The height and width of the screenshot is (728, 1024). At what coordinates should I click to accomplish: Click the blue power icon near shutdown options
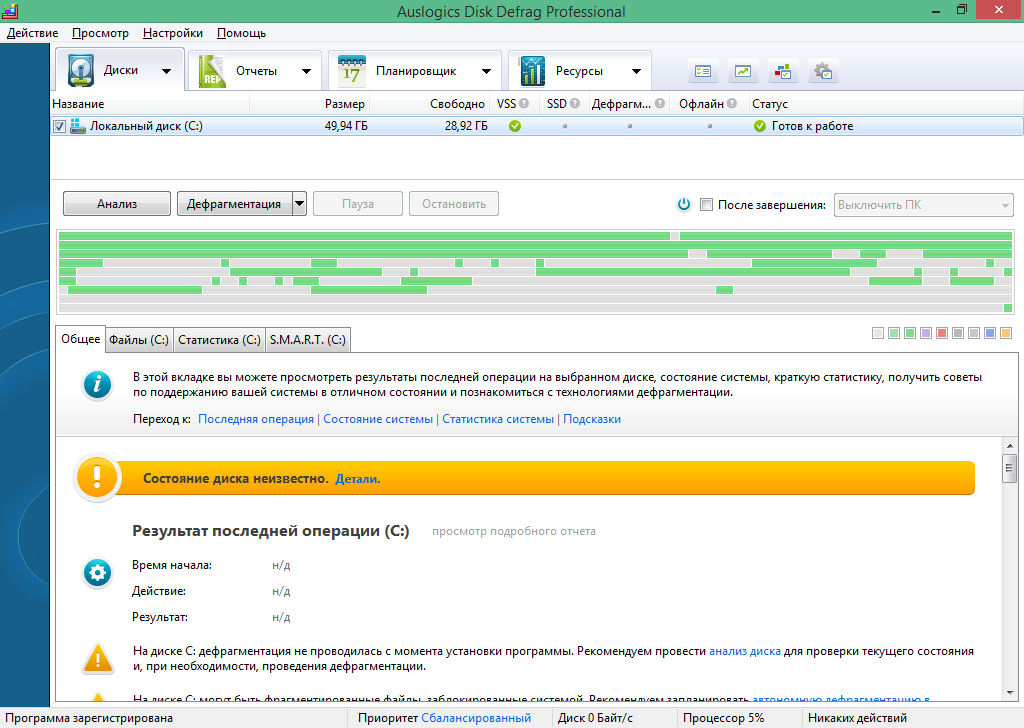click(x=683, y=204)
